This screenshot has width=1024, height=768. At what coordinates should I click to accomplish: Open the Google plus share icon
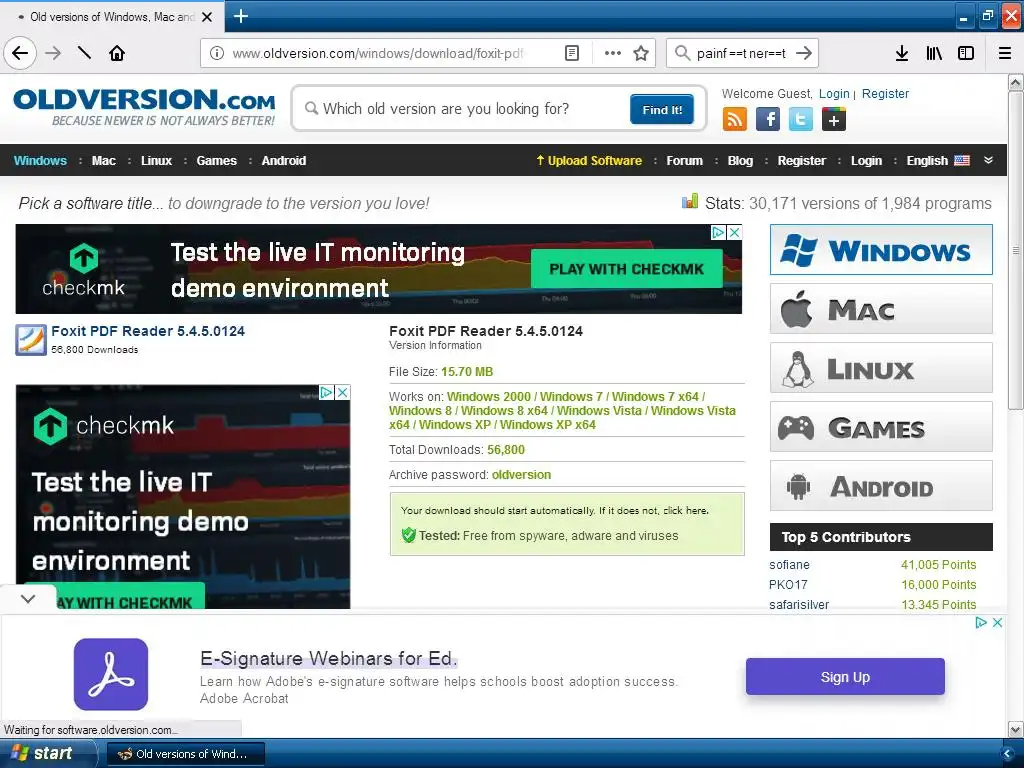coord(834,120)
